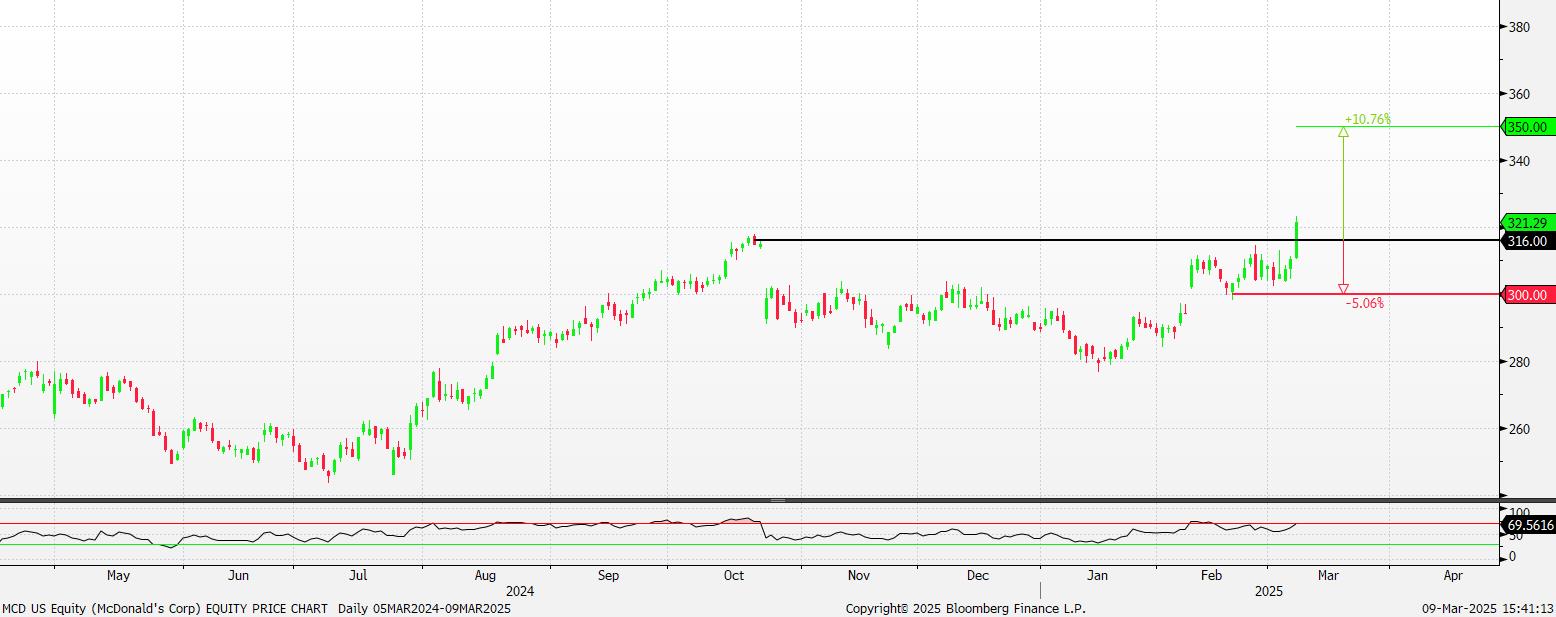Click the 321.29 last price label
Viewport: 1556px width, 617px height.
(1526, 223)
